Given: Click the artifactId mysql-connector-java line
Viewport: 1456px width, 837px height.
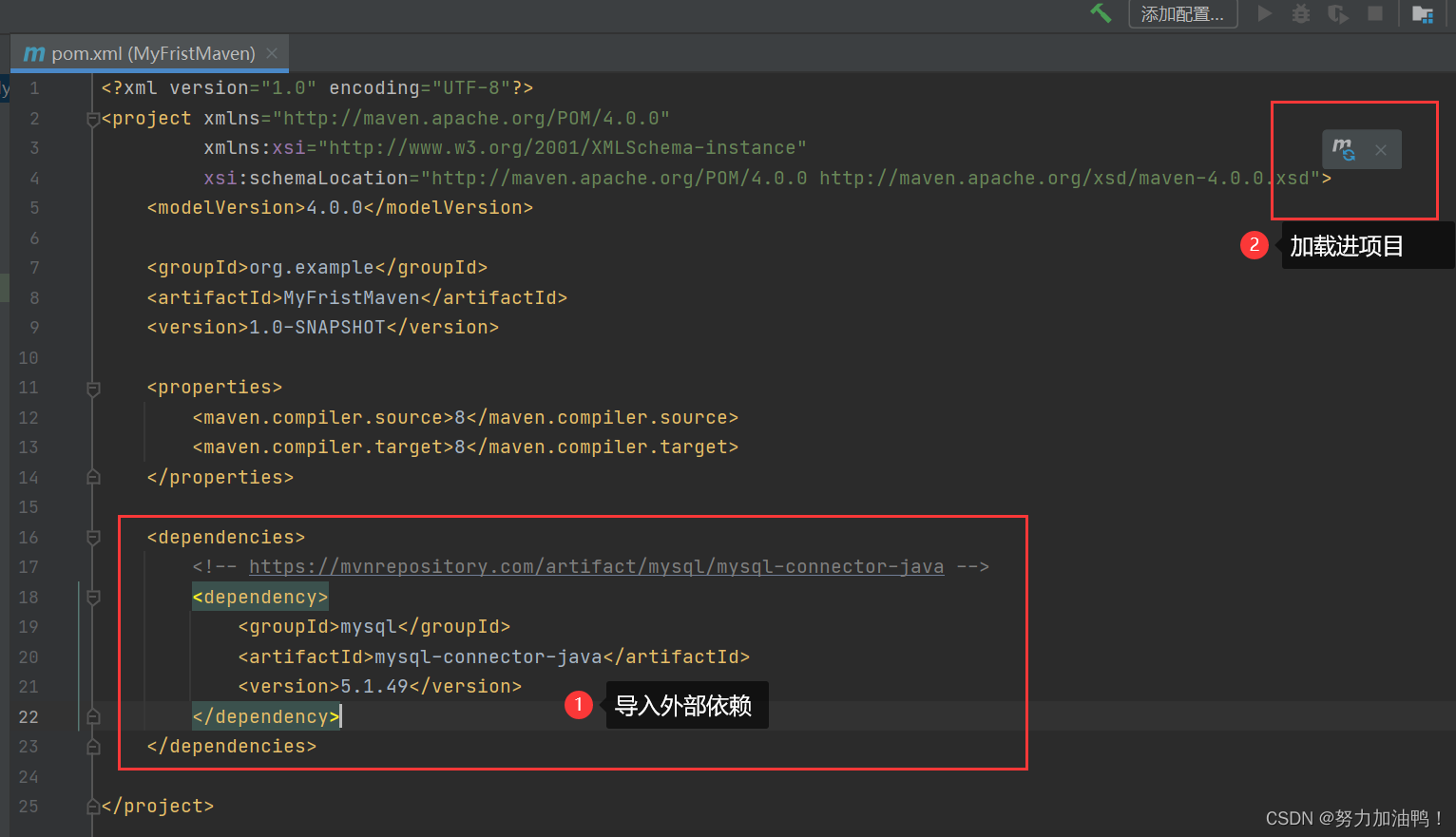Looking at the screenshot, I should (493, 657).
